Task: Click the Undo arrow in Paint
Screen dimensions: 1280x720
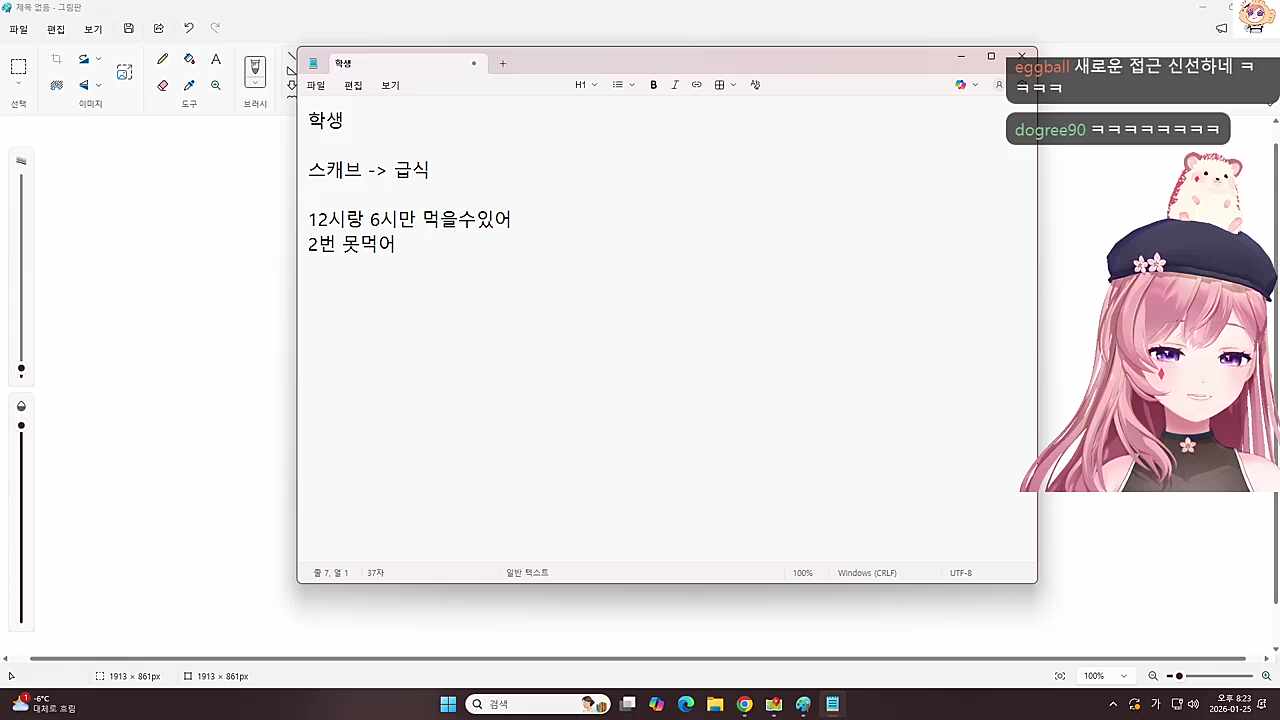Action: coord(188,29)
